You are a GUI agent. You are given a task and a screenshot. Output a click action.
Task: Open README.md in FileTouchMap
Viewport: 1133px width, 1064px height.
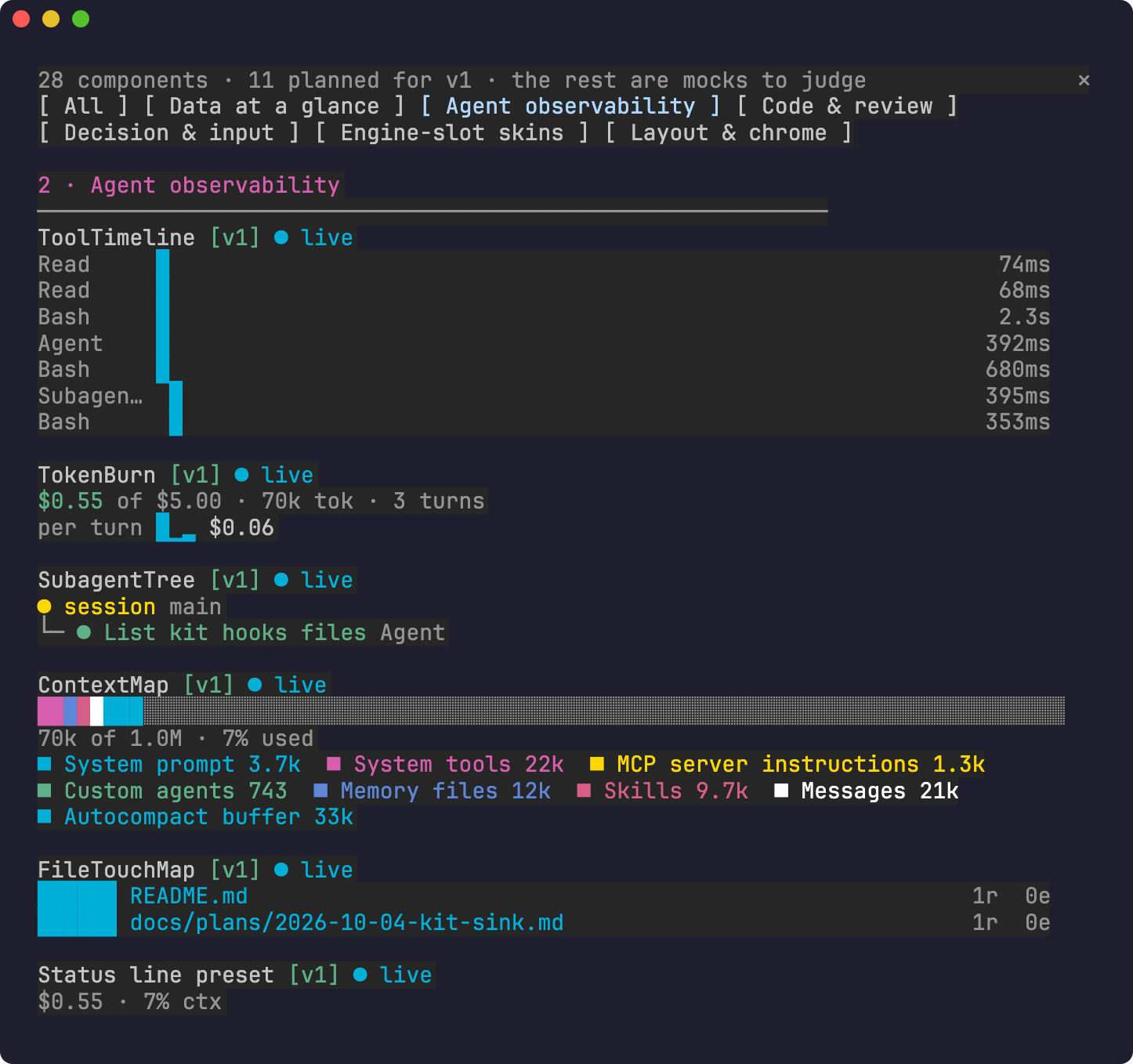189,896
